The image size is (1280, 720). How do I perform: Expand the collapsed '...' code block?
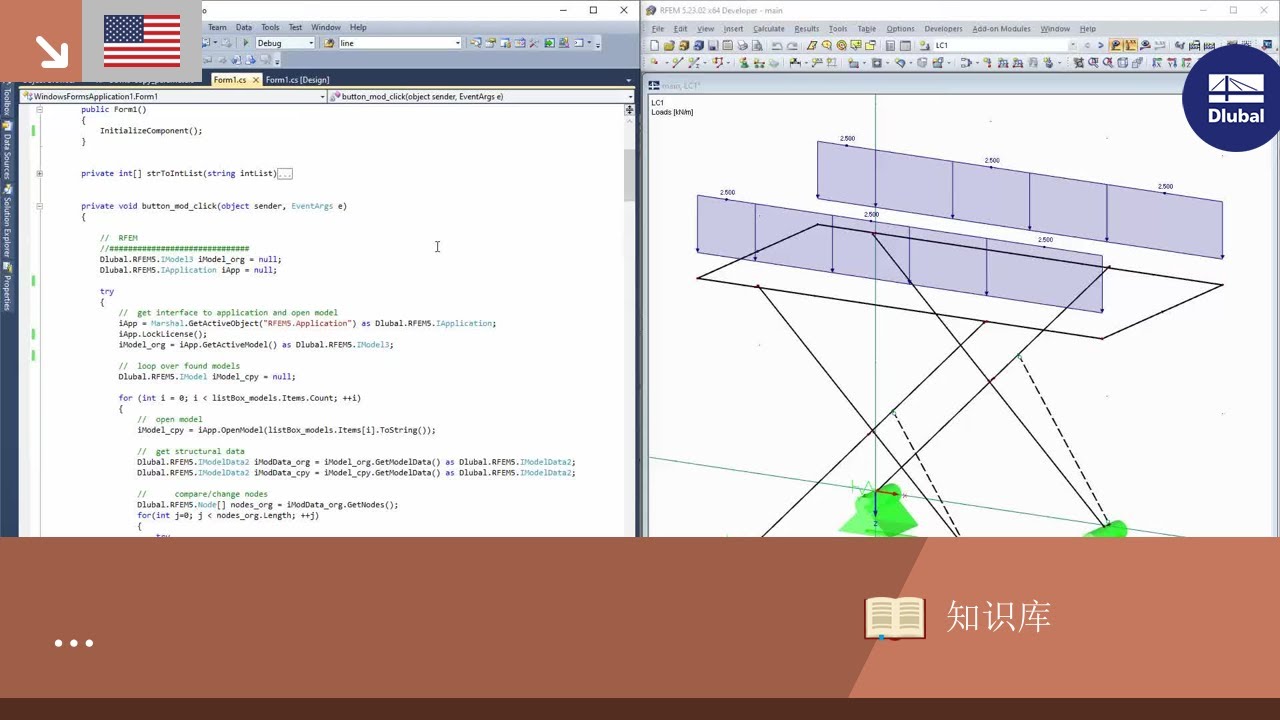point(285,174)
